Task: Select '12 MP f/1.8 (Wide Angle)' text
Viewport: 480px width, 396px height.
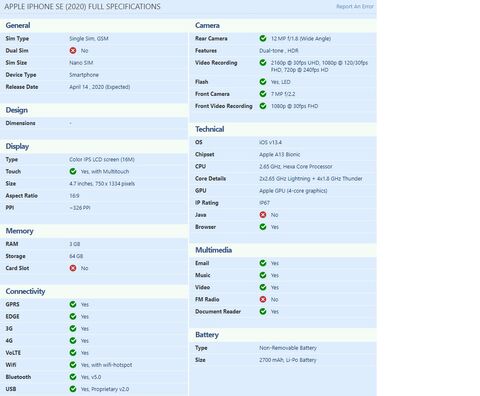Action: 301,38
